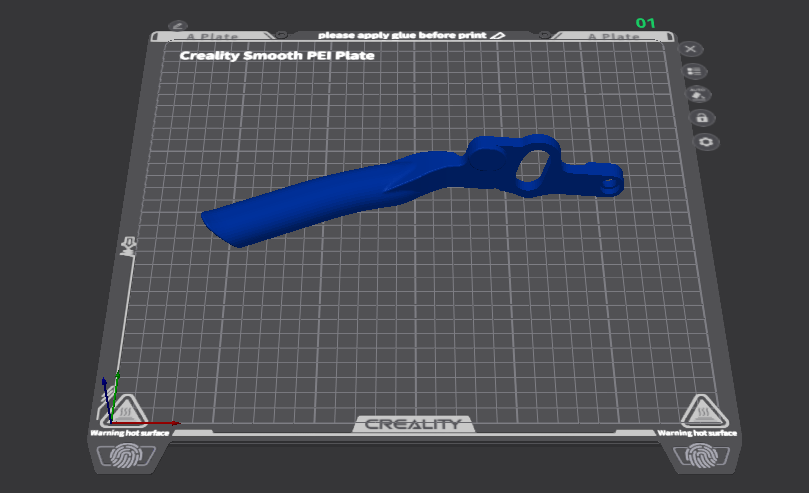The height and width of the screenshot is (493, 809).
Task: Arrange objects on this plate
Action: click(x=694, y=72)
